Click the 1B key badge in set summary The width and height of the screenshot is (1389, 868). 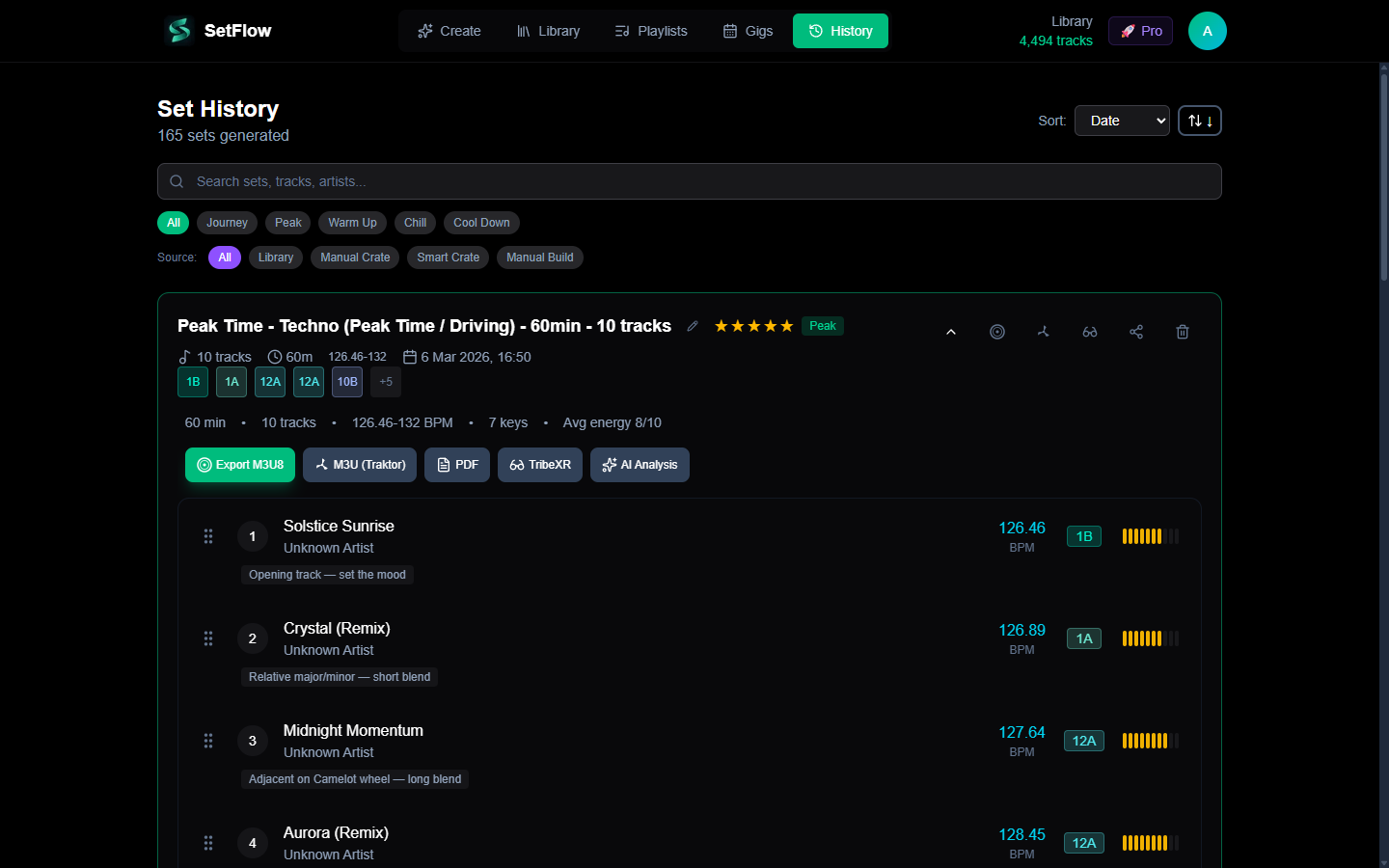click(x=193, y=382)
